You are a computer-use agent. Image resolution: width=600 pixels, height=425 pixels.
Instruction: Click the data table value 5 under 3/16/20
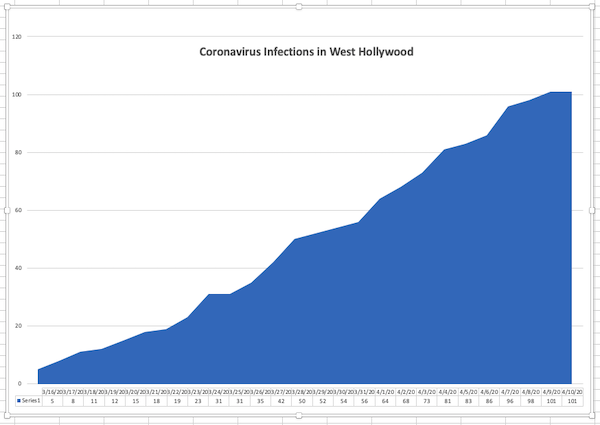52,401
